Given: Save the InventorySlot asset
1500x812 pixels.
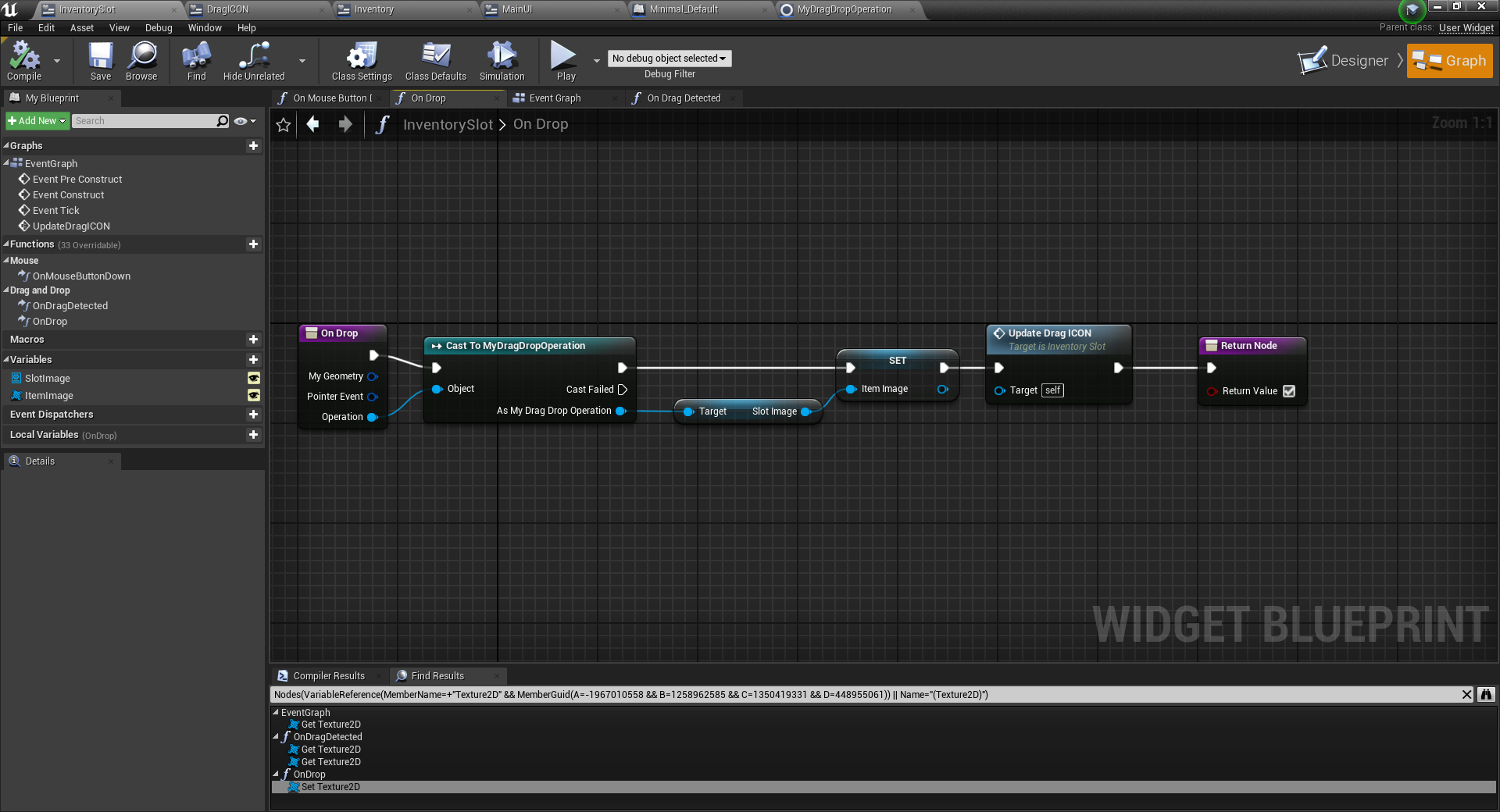Looking at the screenshot, I should (101, 61).
